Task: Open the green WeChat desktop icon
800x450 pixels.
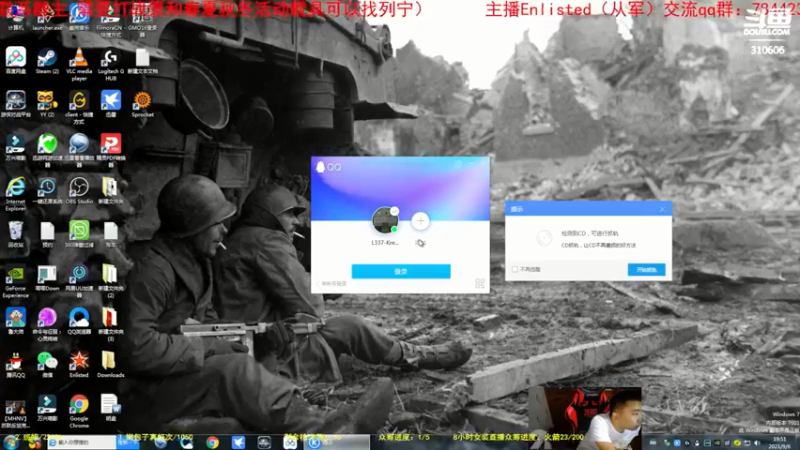Action: pyautogui.click(x=47, y=364)
